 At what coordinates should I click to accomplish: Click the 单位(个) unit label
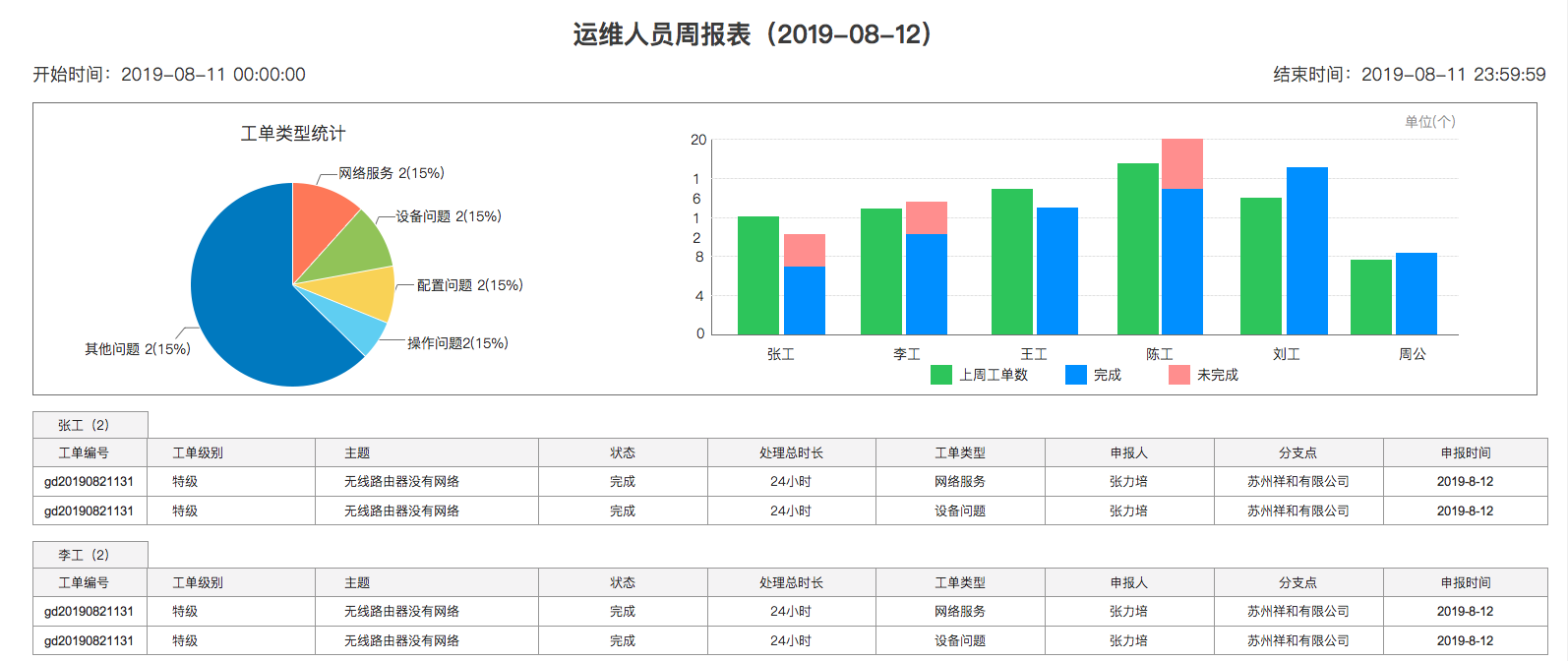[x=1430, y=122]
